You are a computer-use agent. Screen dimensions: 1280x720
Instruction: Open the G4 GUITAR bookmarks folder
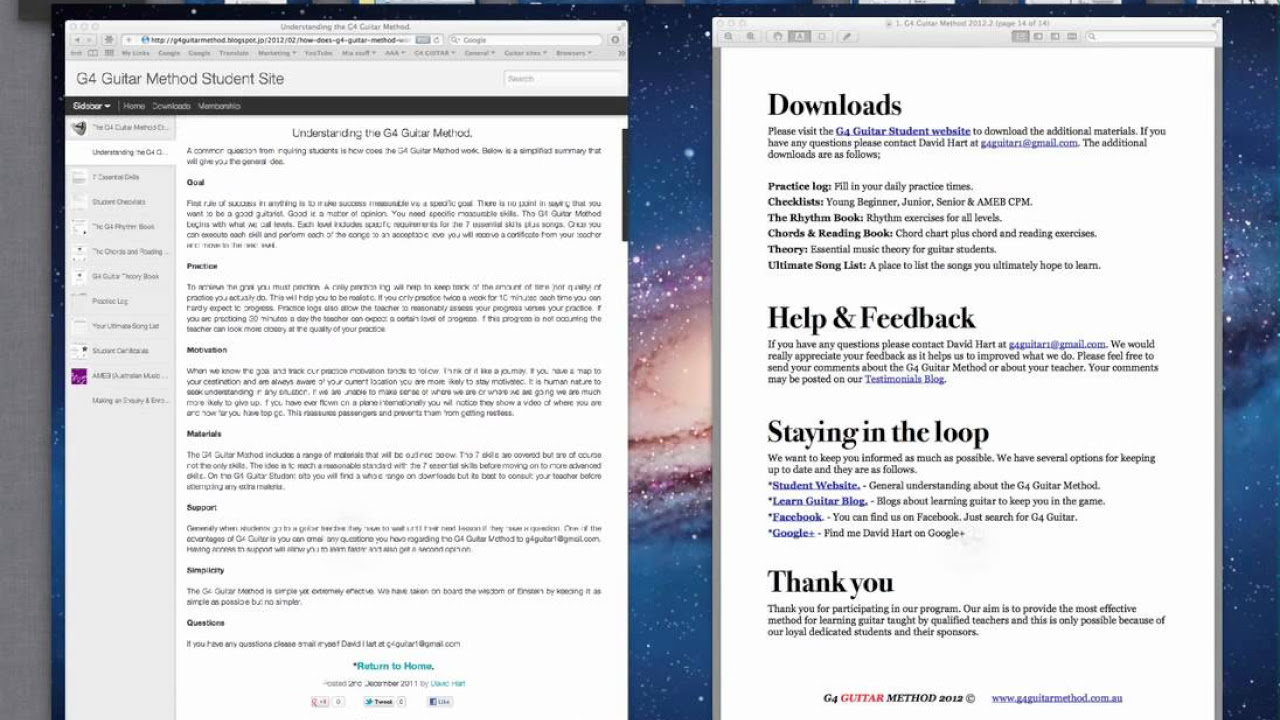434,53
